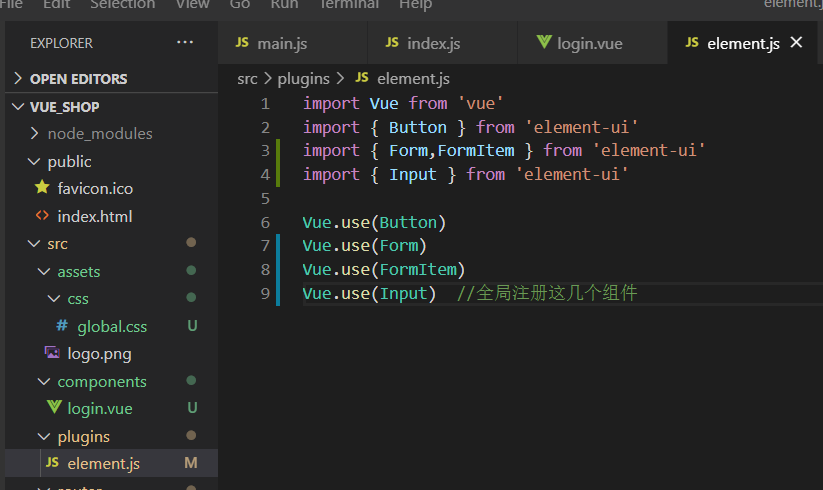Open the Edit menu
This screenshot has height=490, width=823.
56,4
